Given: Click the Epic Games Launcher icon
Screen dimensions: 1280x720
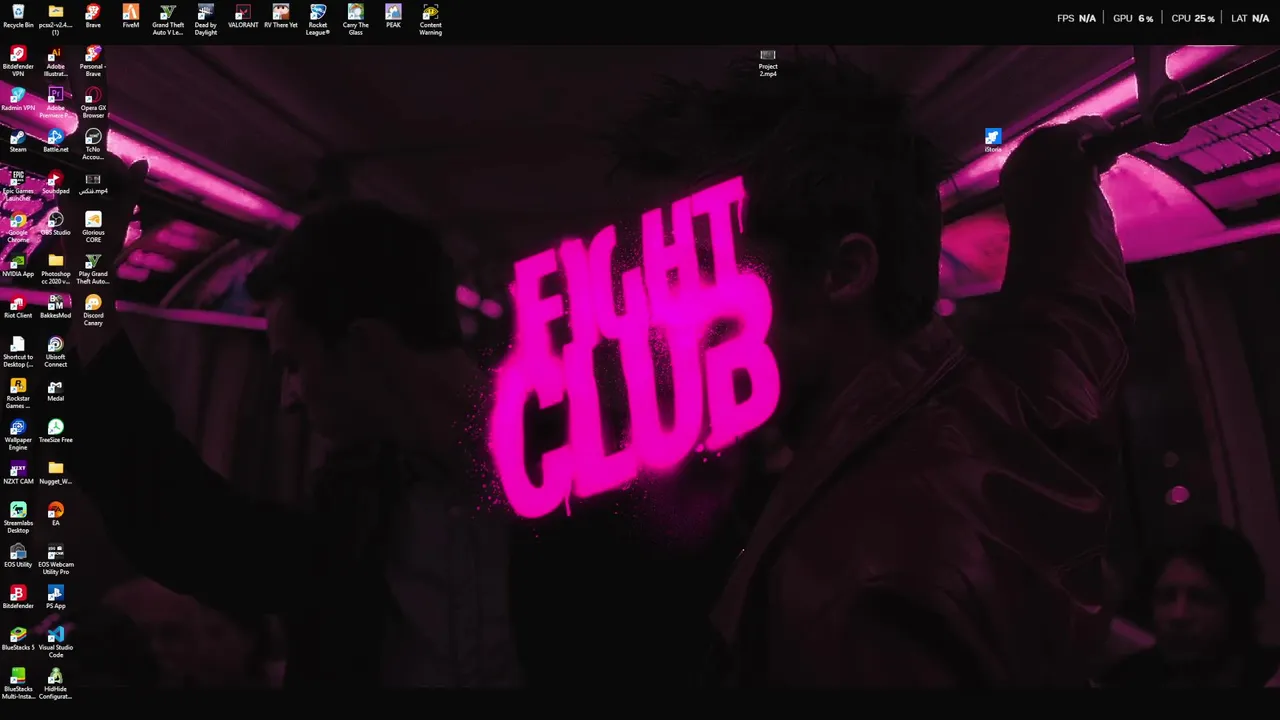Looking at the screenshot, I should (18, 186).
